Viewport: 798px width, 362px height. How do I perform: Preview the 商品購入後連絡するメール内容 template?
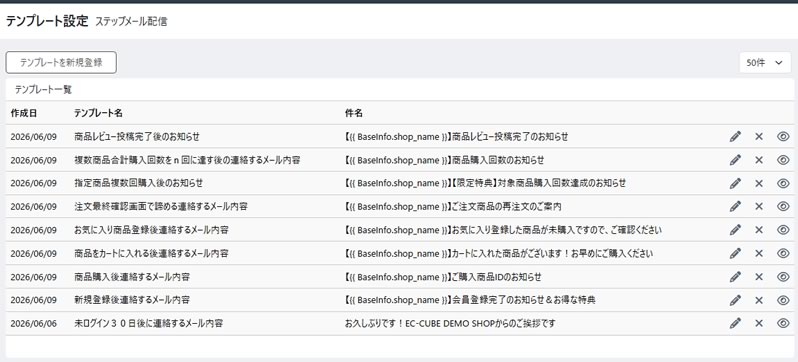pos(783,277)
